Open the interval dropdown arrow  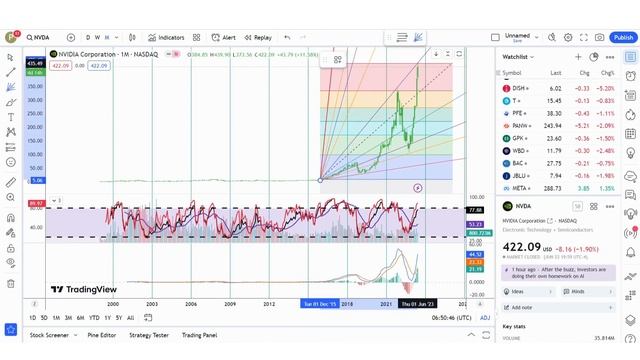[x=116, y=38]
